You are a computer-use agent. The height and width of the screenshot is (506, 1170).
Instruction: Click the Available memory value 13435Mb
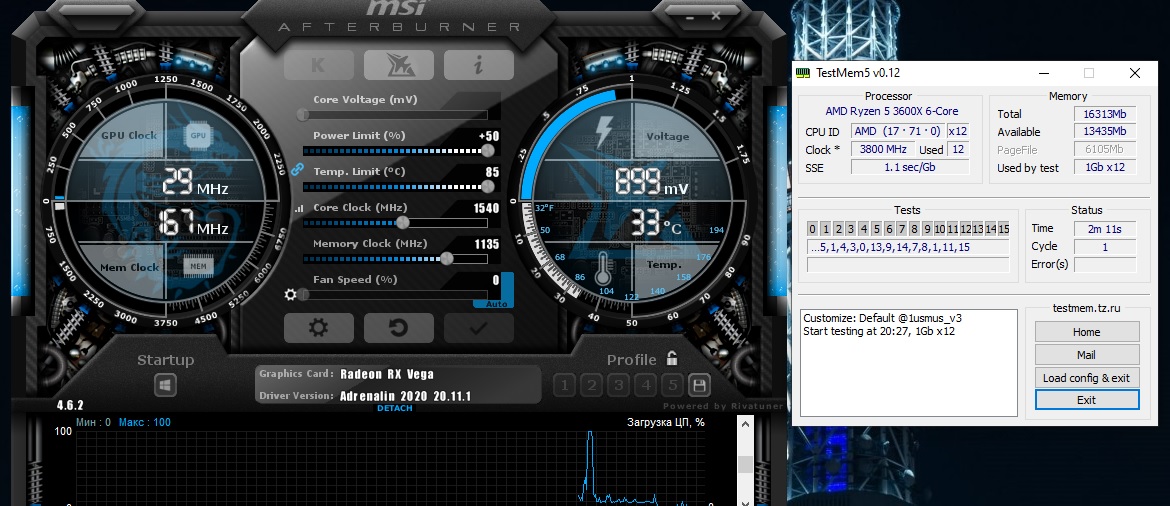coord(1105,132)
